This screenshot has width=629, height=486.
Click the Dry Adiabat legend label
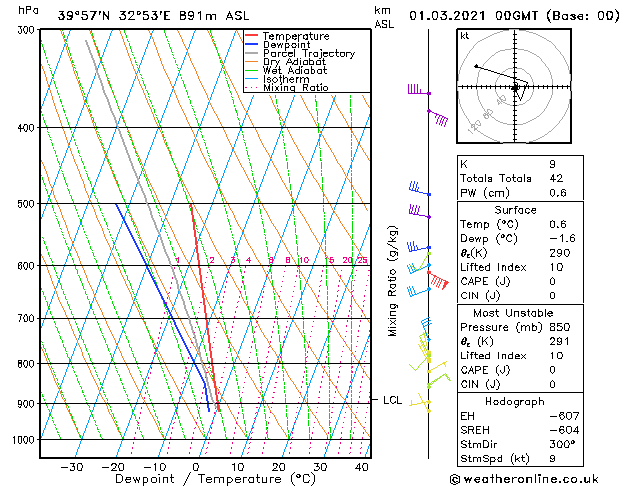(294, 62)
